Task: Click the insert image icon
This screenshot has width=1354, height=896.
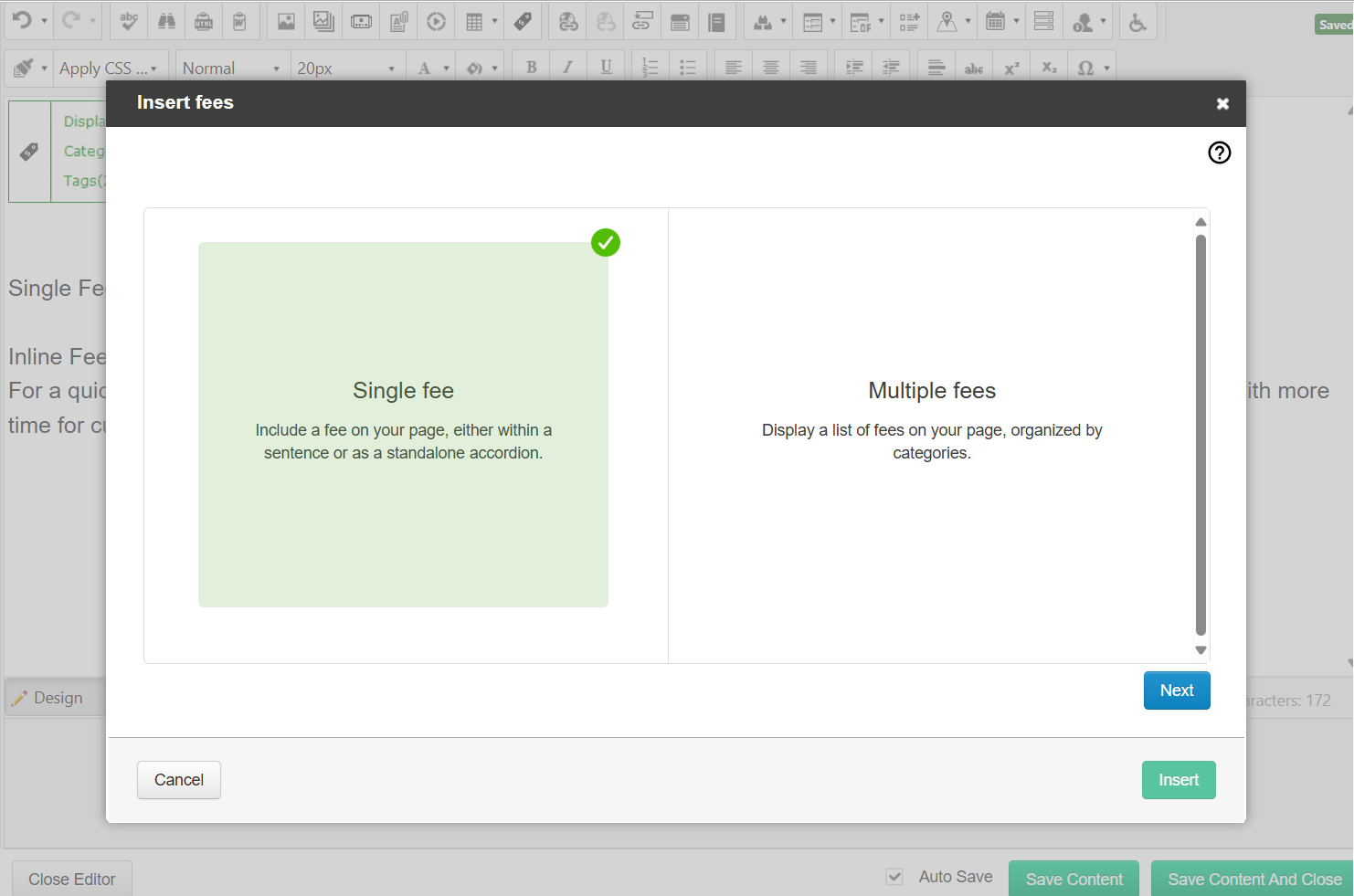Action: (286, 22)
